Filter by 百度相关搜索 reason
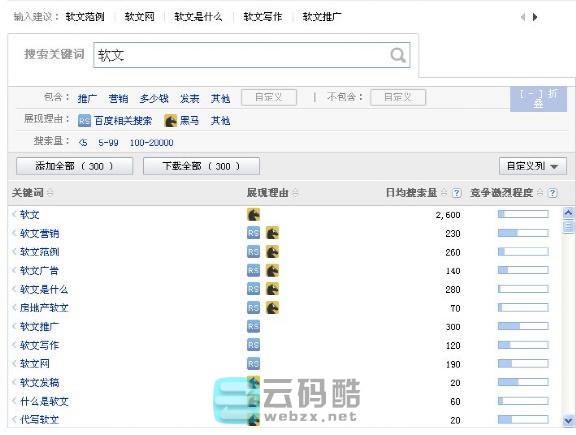The image size is (576, 435). point(115,121)
